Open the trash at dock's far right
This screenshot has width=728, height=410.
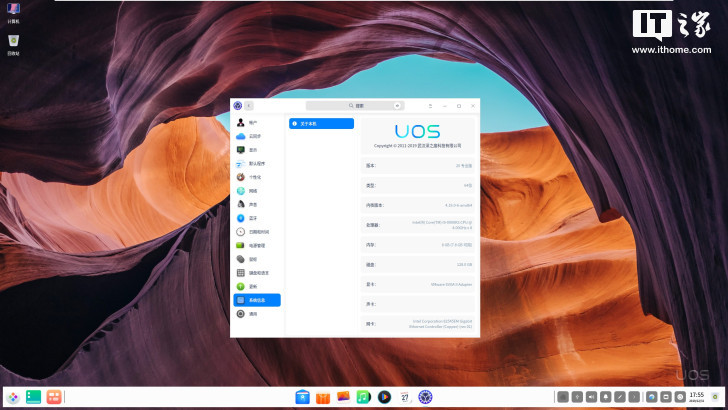pyautogui.click(x=715, y=397)
